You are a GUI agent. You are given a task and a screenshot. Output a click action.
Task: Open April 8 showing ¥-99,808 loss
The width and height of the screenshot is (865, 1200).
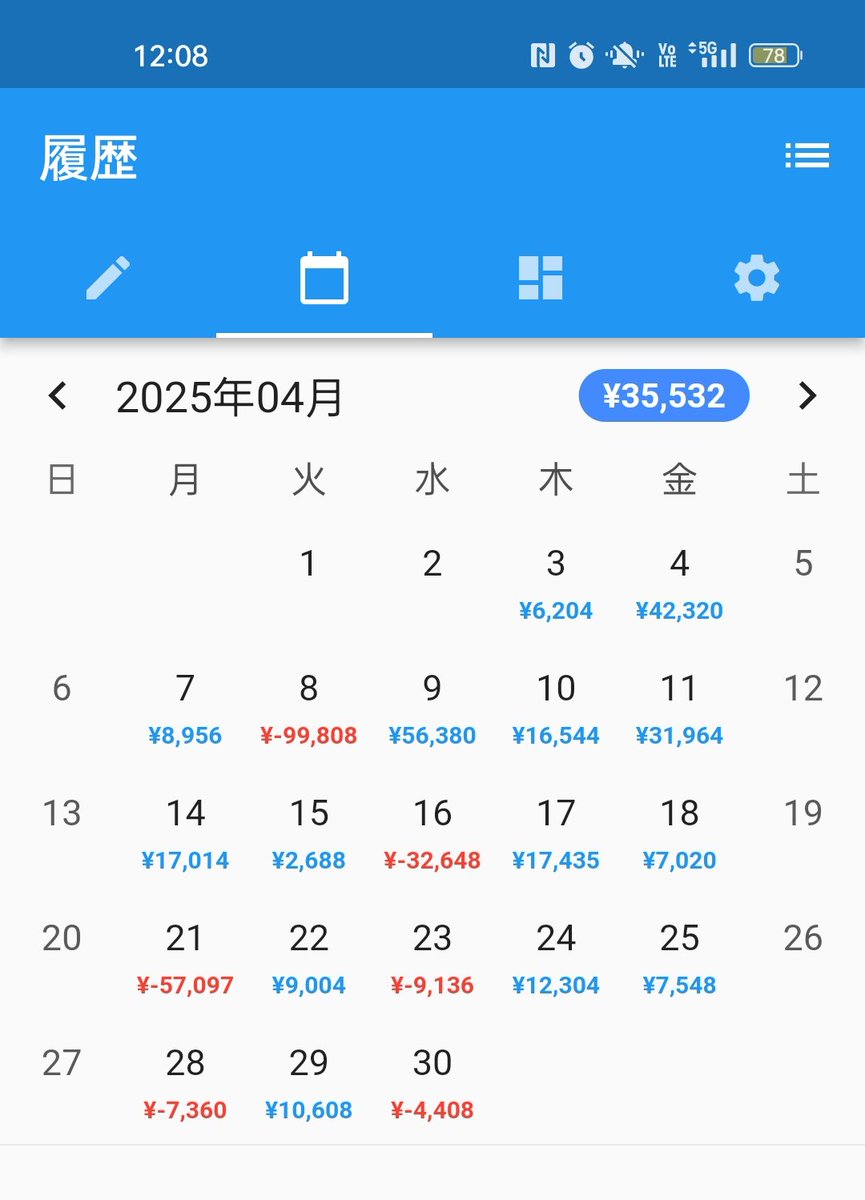click(x=309, y=710)
